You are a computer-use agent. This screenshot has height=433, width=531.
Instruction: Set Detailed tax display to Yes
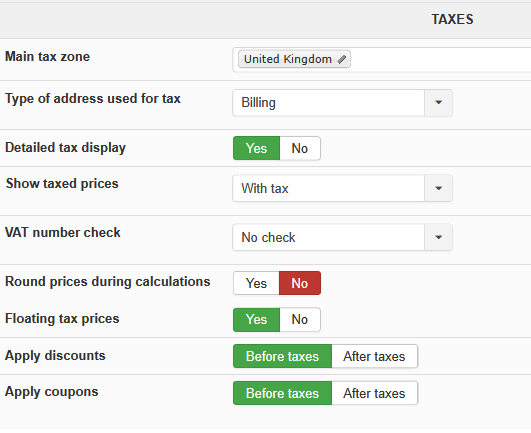[x=256, y=148]
